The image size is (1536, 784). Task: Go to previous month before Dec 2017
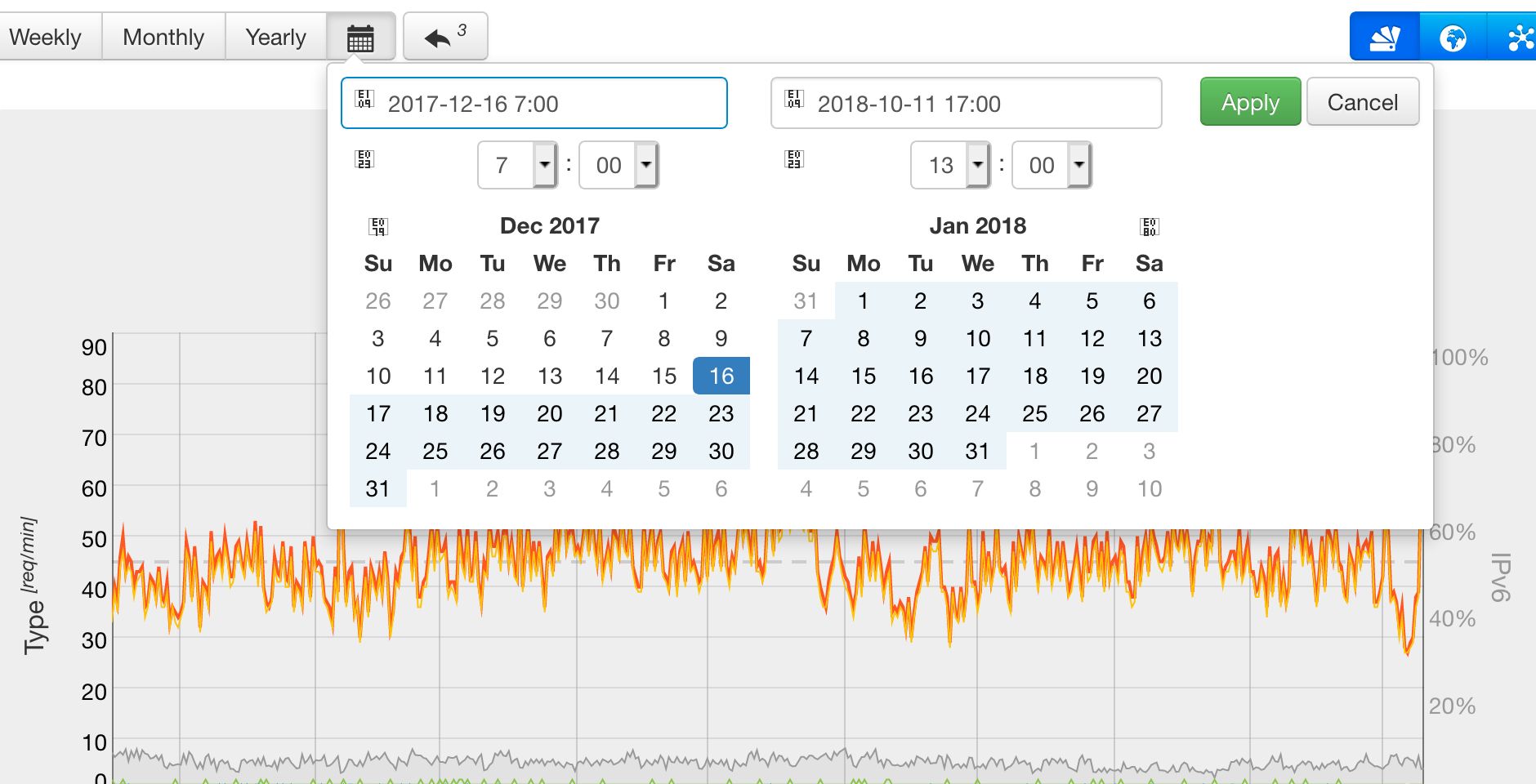[378, 226]
